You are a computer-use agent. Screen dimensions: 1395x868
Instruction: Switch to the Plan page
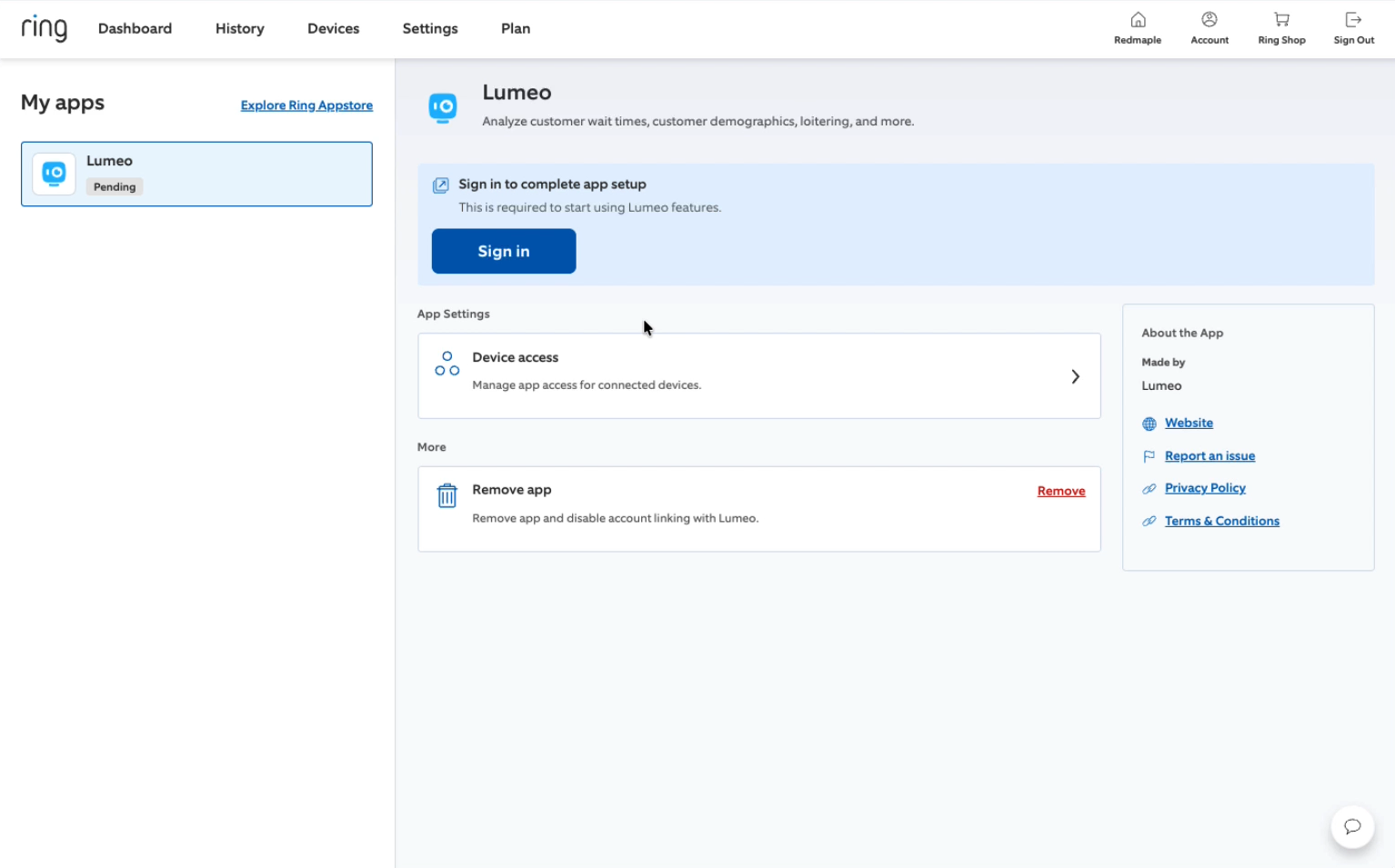click(x=516, y=28)
